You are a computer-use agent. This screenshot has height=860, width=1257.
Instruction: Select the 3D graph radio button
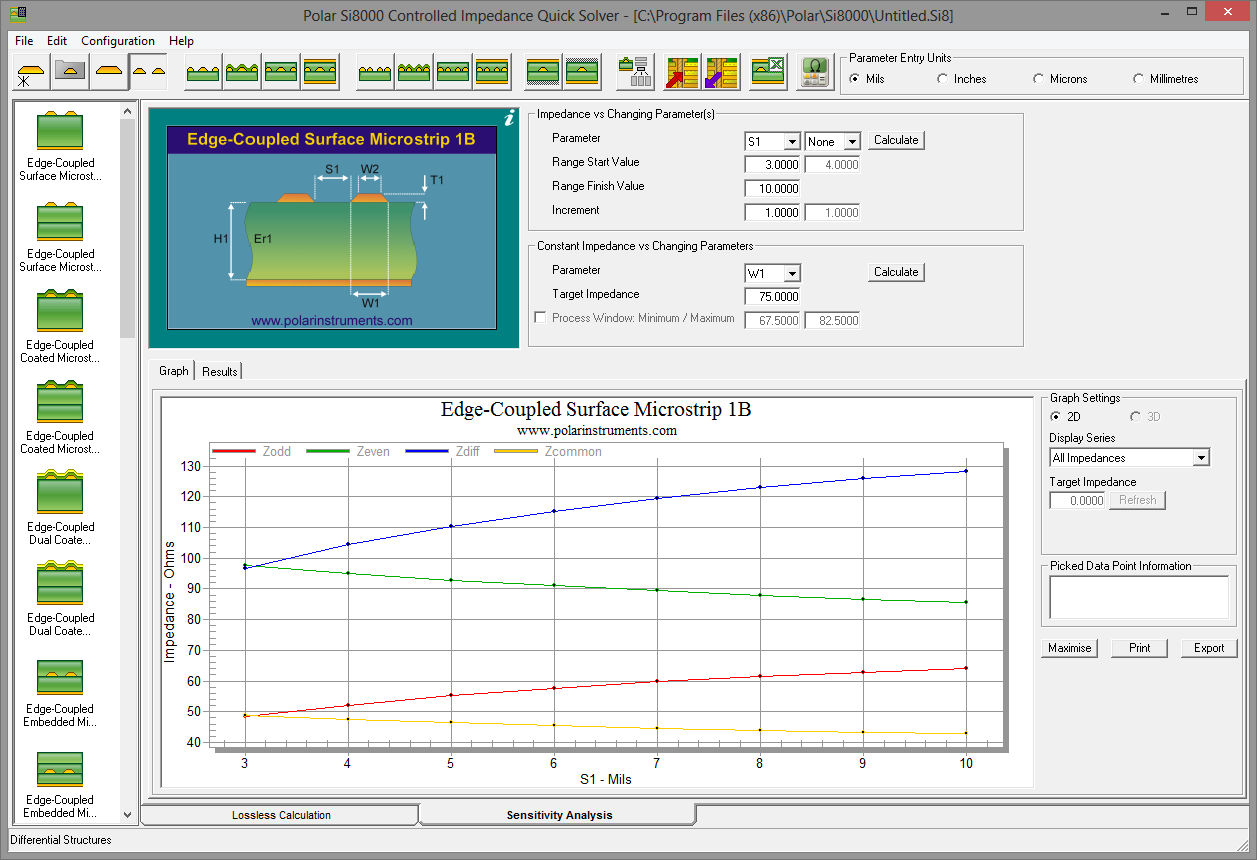[1135, 416]
